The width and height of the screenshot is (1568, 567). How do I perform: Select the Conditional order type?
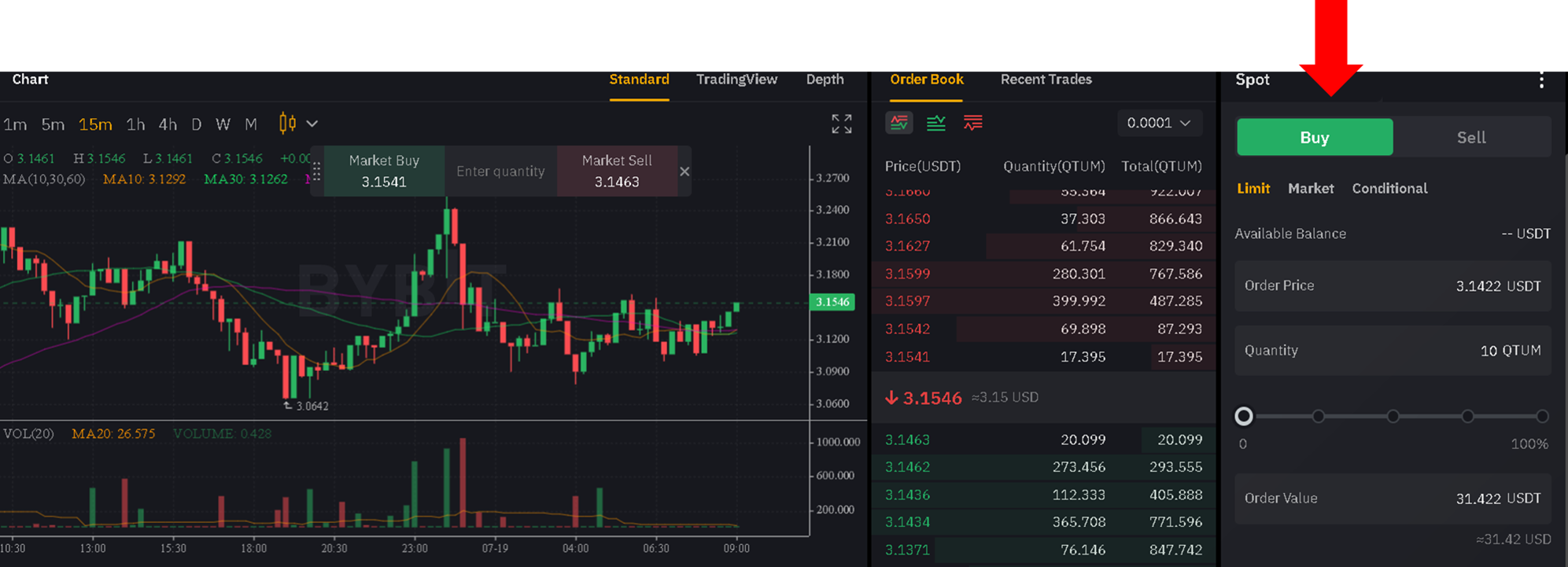click(x=1389, y=189)
